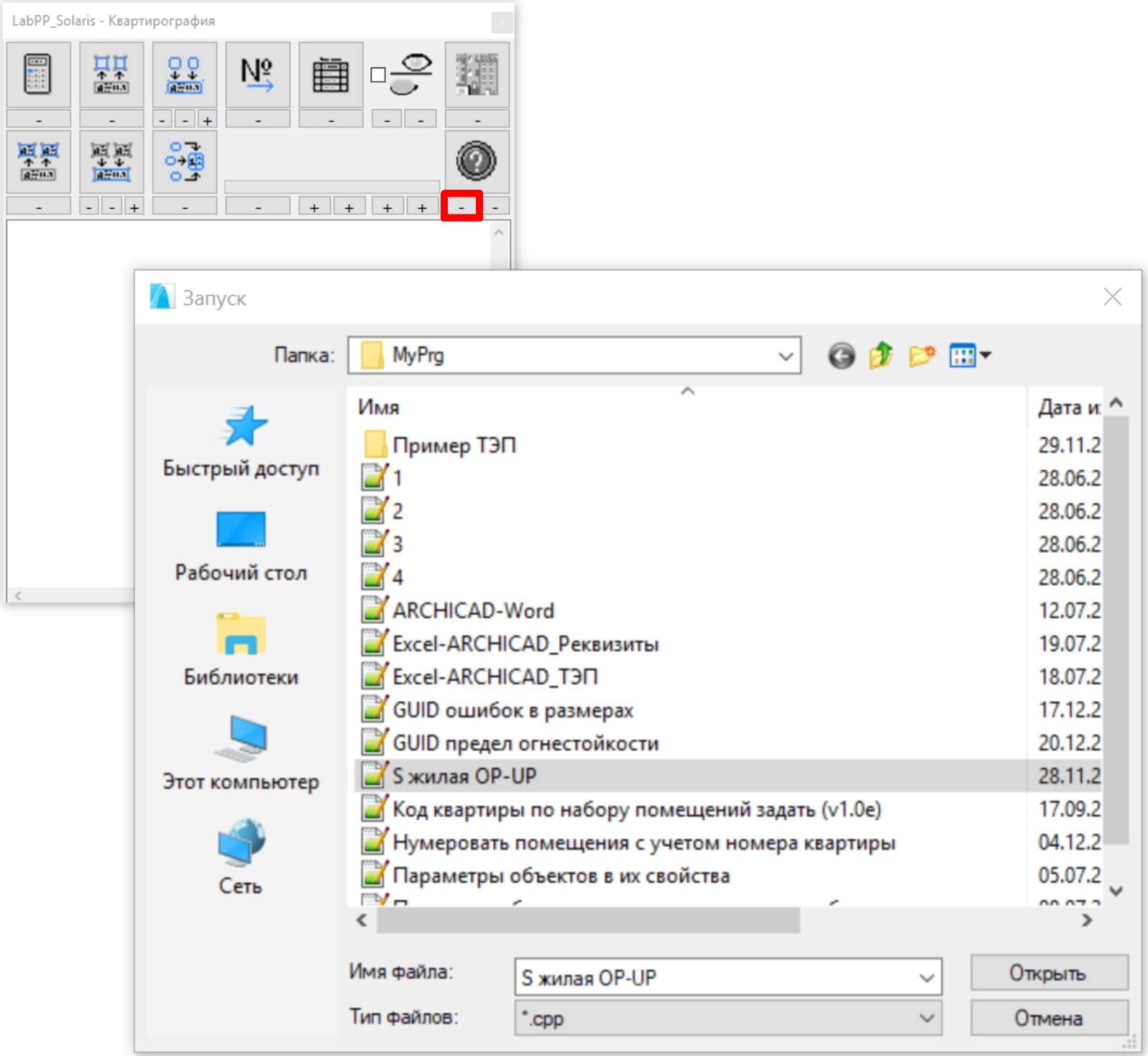This screenshot has width=1148, height=1056.
Task: Click the gray labels downward arrows icon
Action: pyautogui.click(x=111, y=162)
